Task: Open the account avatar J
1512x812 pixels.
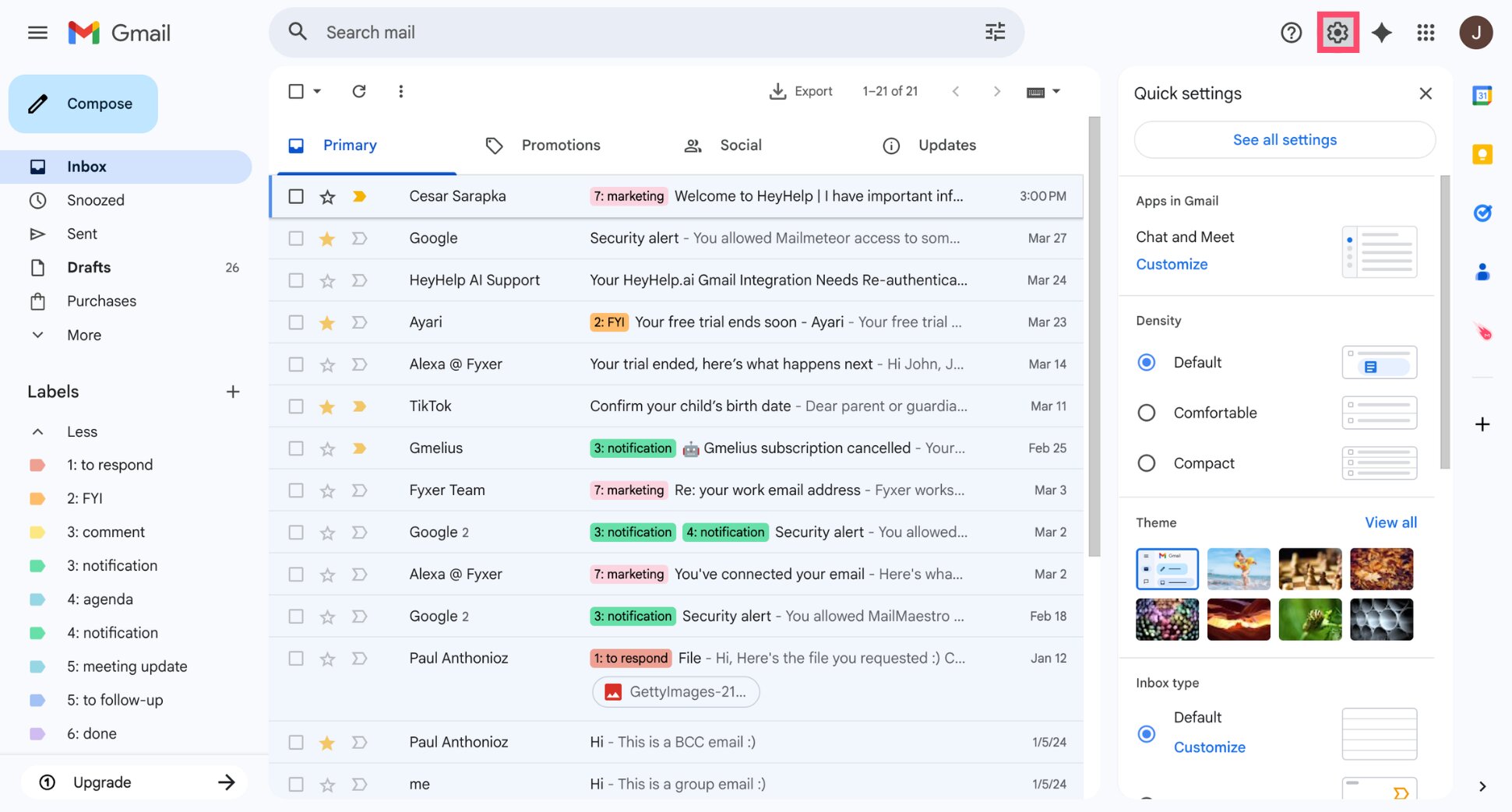Action: (1475, 33)
